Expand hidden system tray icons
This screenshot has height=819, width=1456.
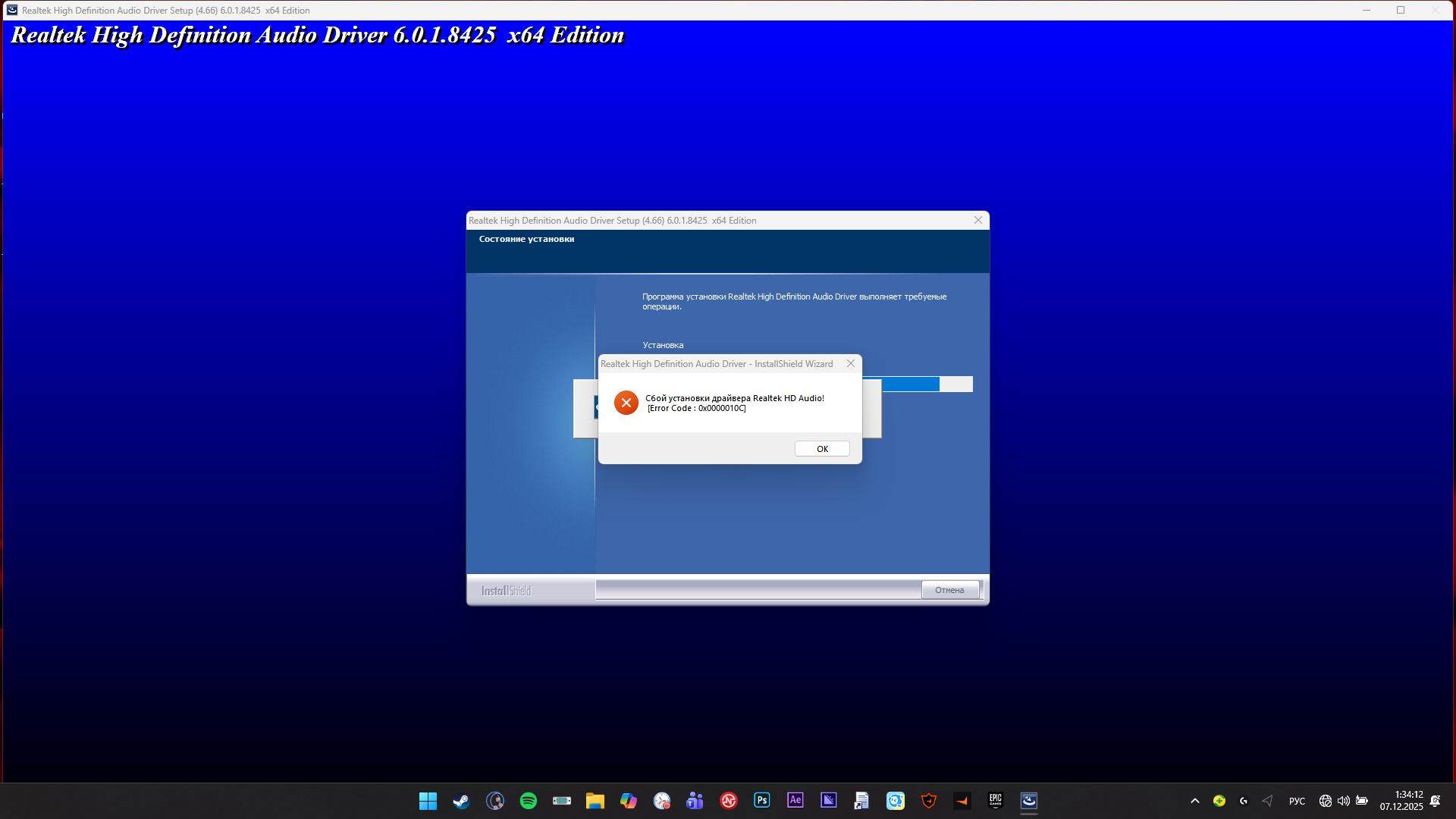click(x=1195, y=801)
